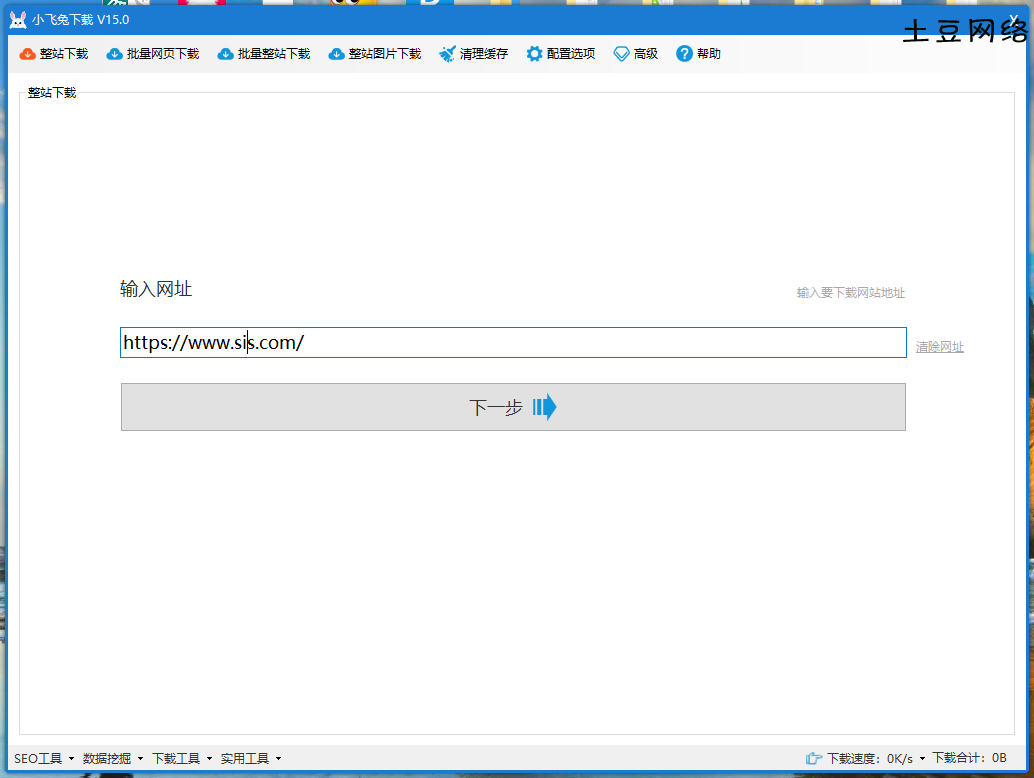Open 帮助 via the question mark icon
Viewport: 1034px width, 778px height.
point(683,53)
